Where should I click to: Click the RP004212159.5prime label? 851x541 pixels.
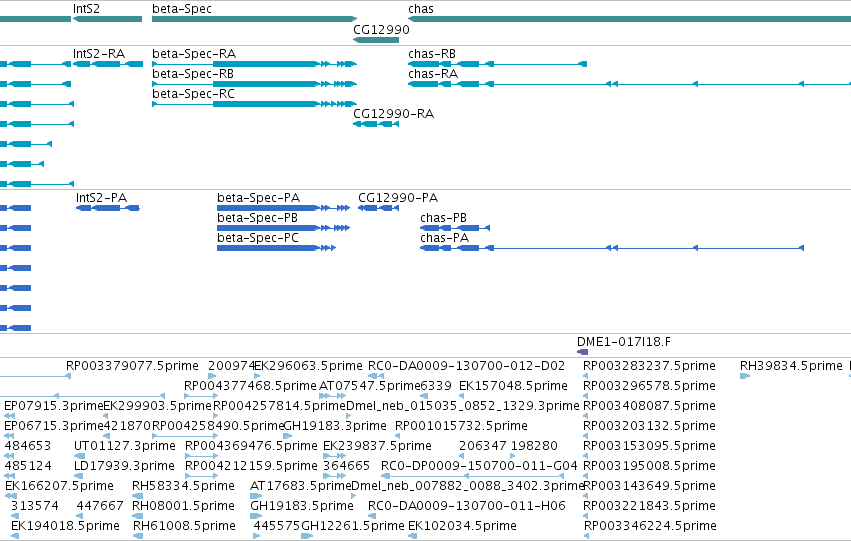tap(251, 466)
